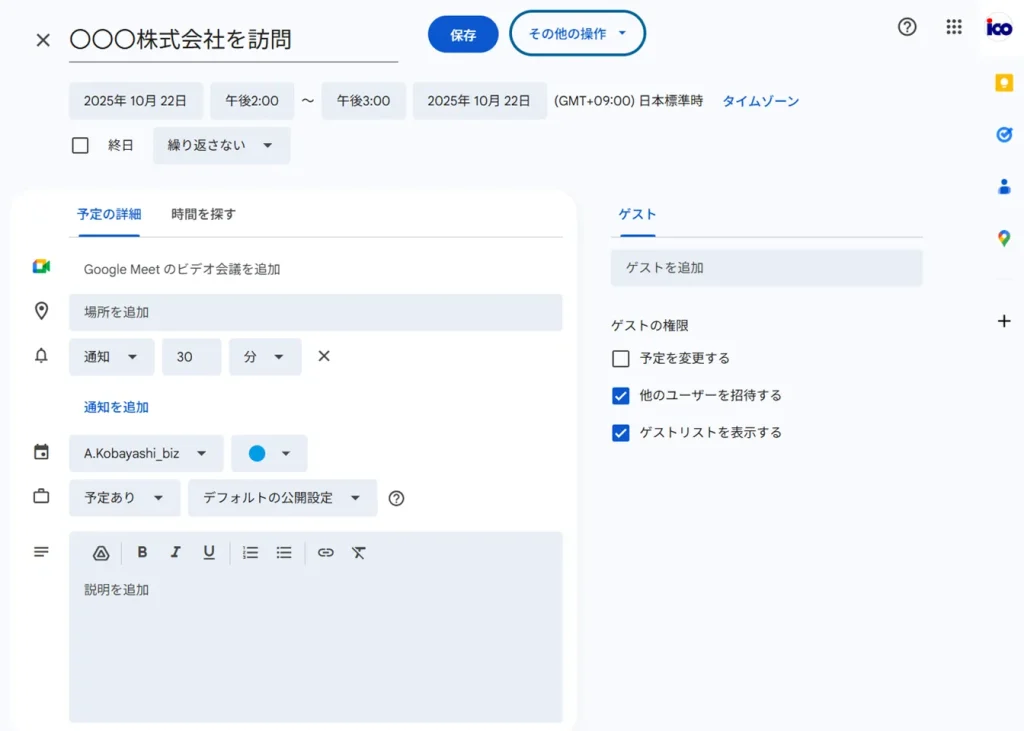Uncheck ゲストリストを表示する permission
The height and width of the screenshot is (731, 1024).
point(621,433)
